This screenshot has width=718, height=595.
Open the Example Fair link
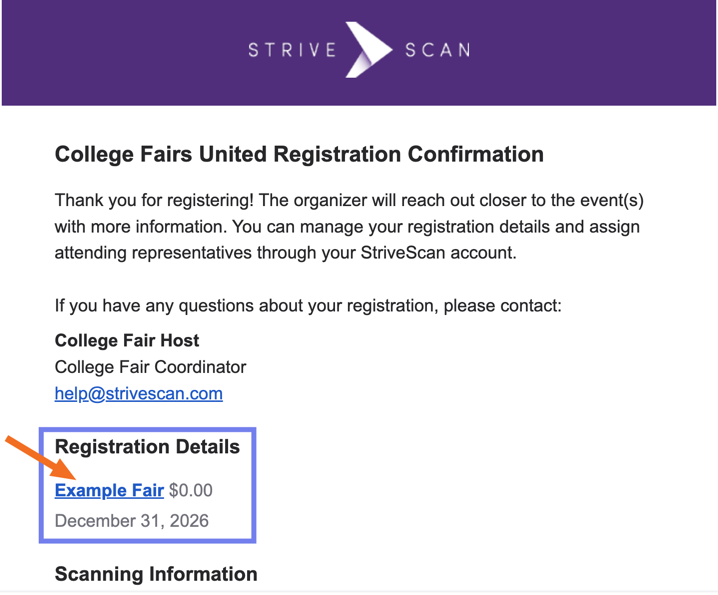coord(109,490)
